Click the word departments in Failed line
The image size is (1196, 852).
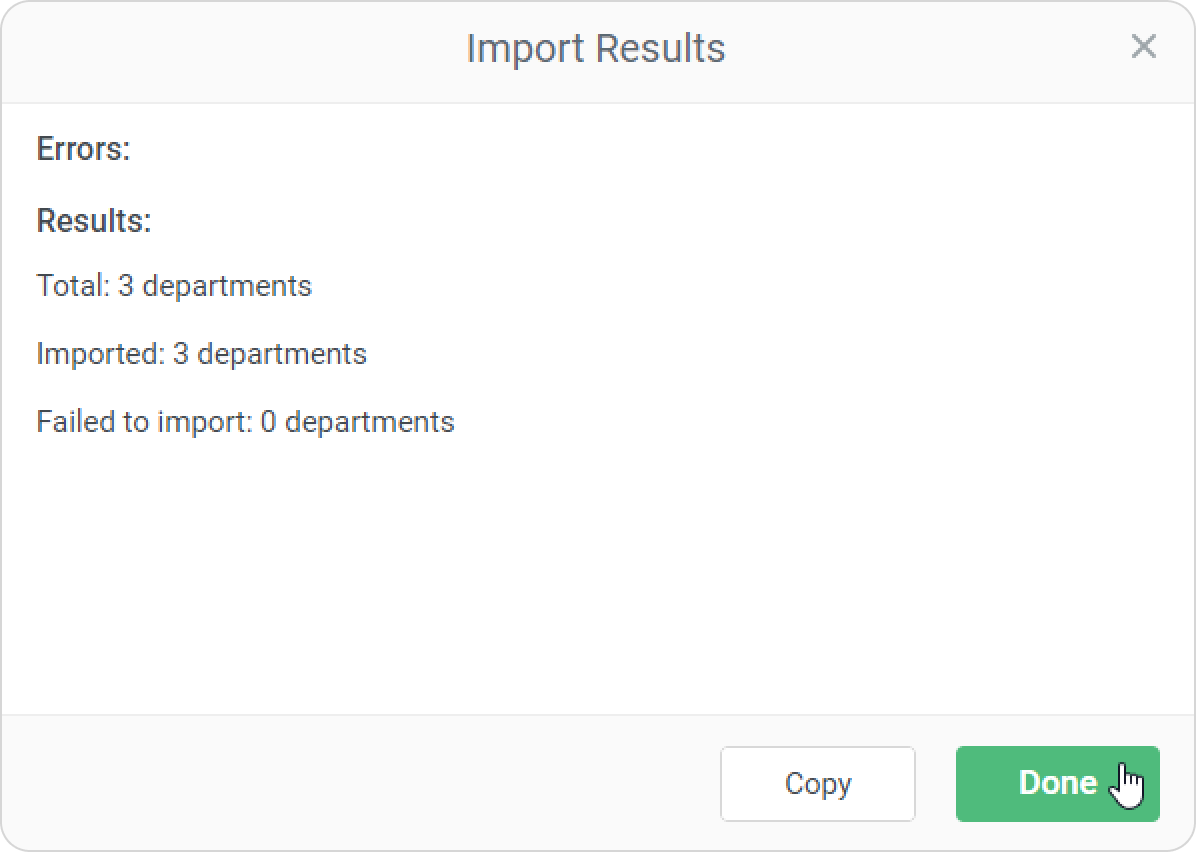click(370, 422)
